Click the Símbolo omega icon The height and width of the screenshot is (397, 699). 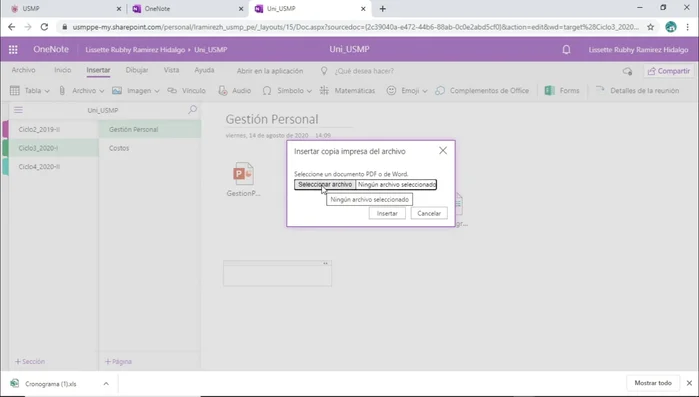pyautogui.click(x=267, y=90)
